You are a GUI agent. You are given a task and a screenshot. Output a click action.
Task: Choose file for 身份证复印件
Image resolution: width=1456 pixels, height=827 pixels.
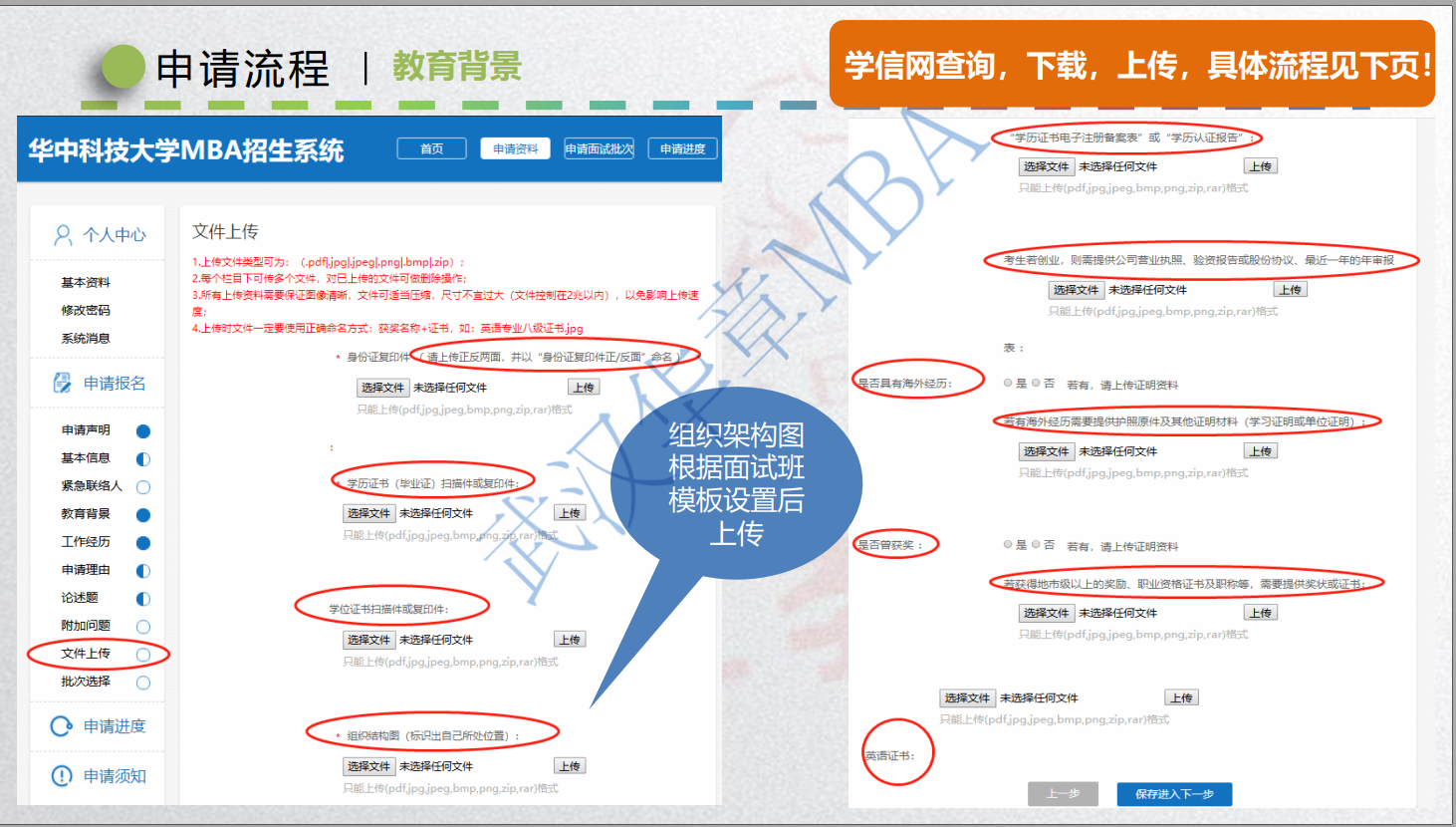(x=383, y=388)
